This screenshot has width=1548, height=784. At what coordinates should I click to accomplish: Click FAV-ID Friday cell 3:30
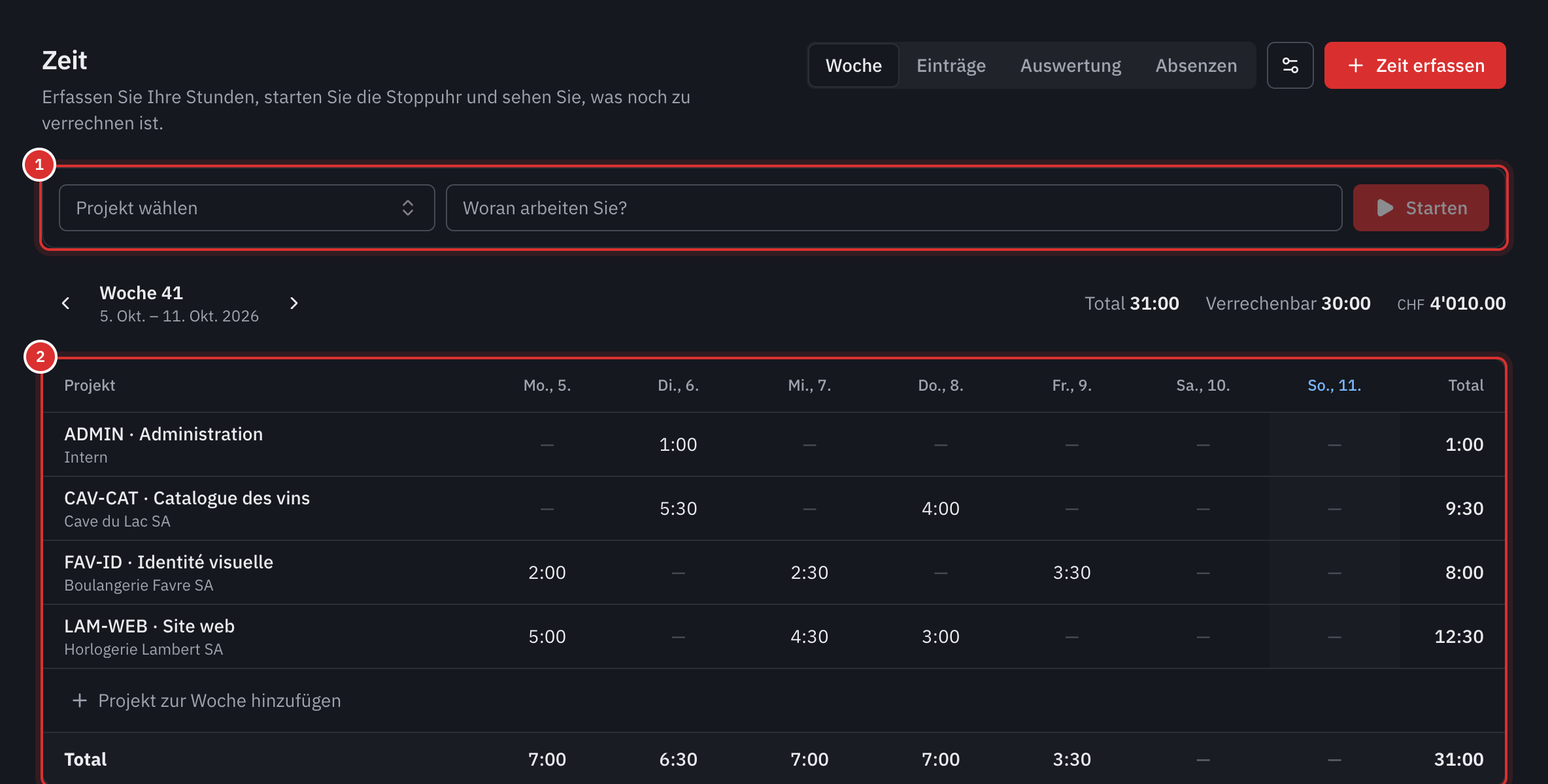tap(1071, 572)
